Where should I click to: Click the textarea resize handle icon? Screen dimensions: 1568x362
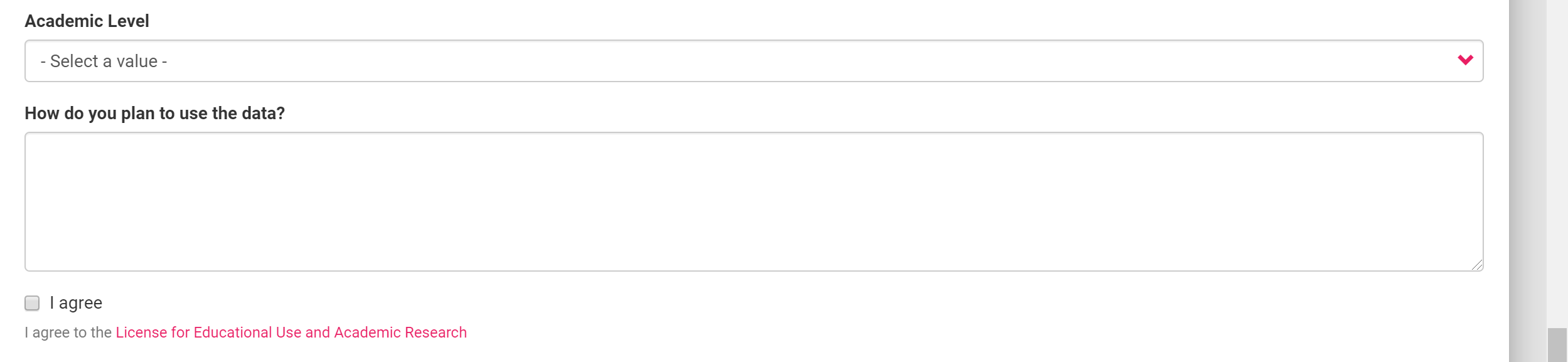coord(1477,265)
